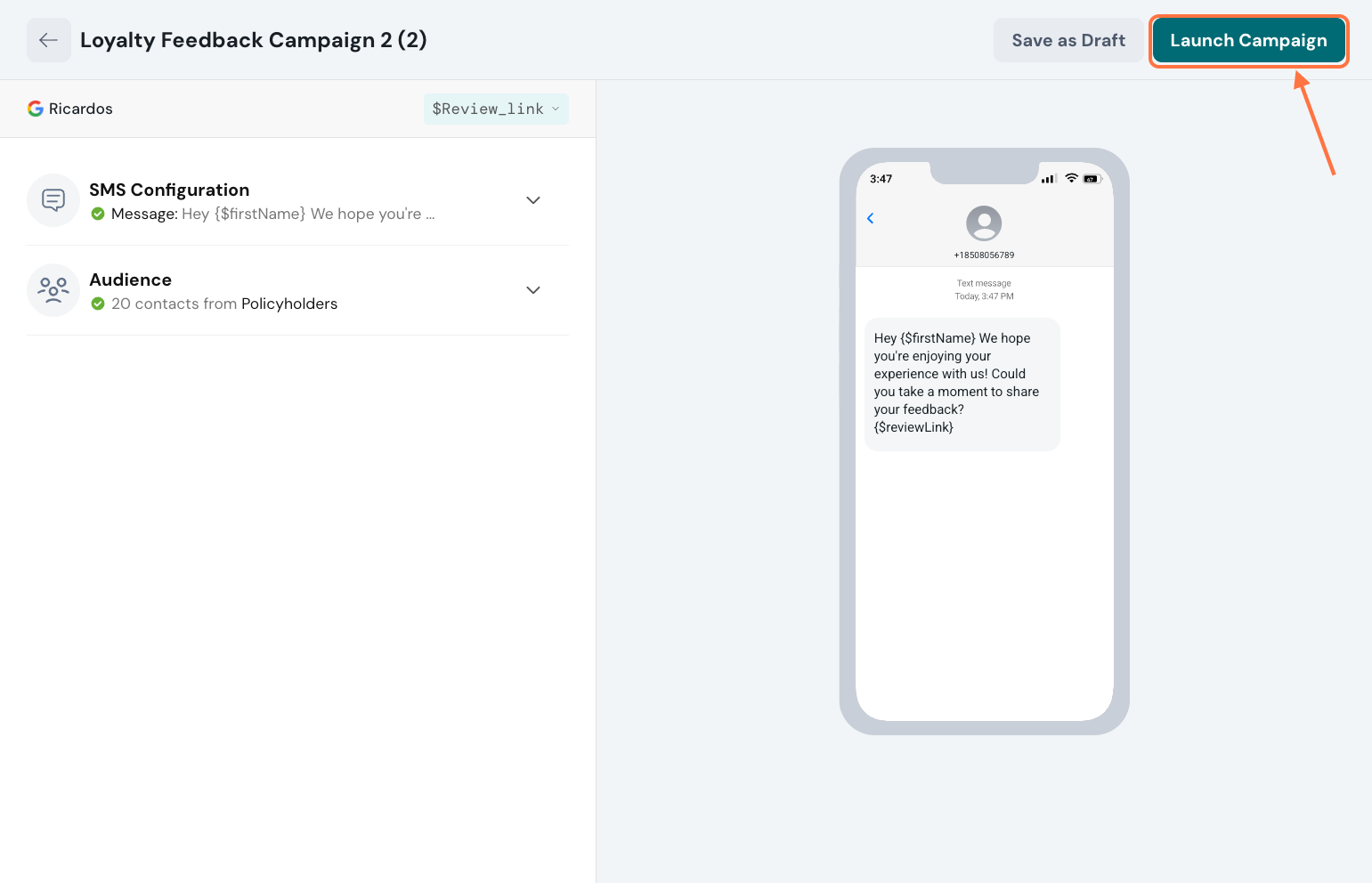
Task: Select the Ricardos business name
Action: tap(81, 109)
